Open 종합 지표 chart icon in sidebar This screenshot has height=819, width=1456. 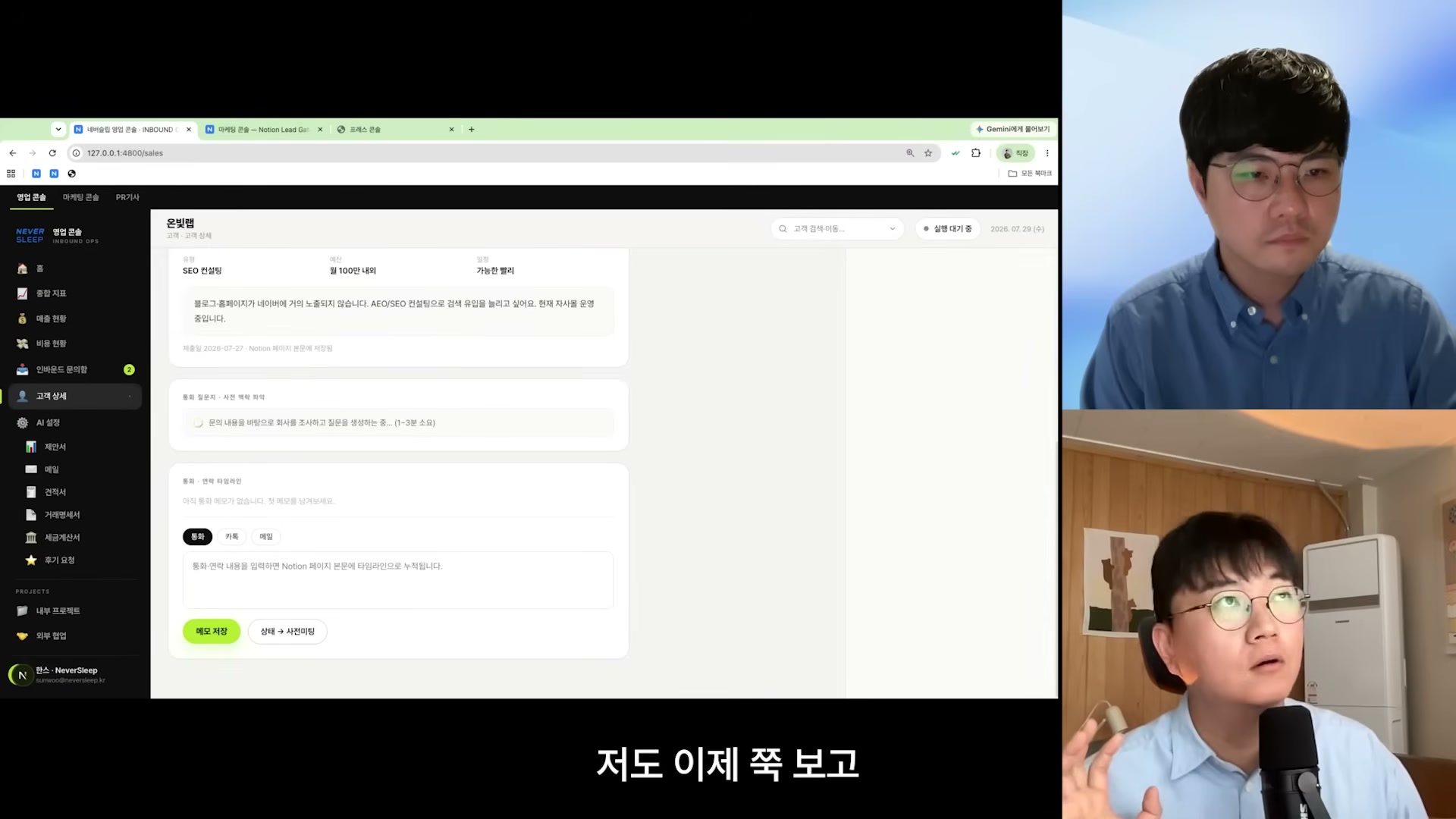[22, 293]
